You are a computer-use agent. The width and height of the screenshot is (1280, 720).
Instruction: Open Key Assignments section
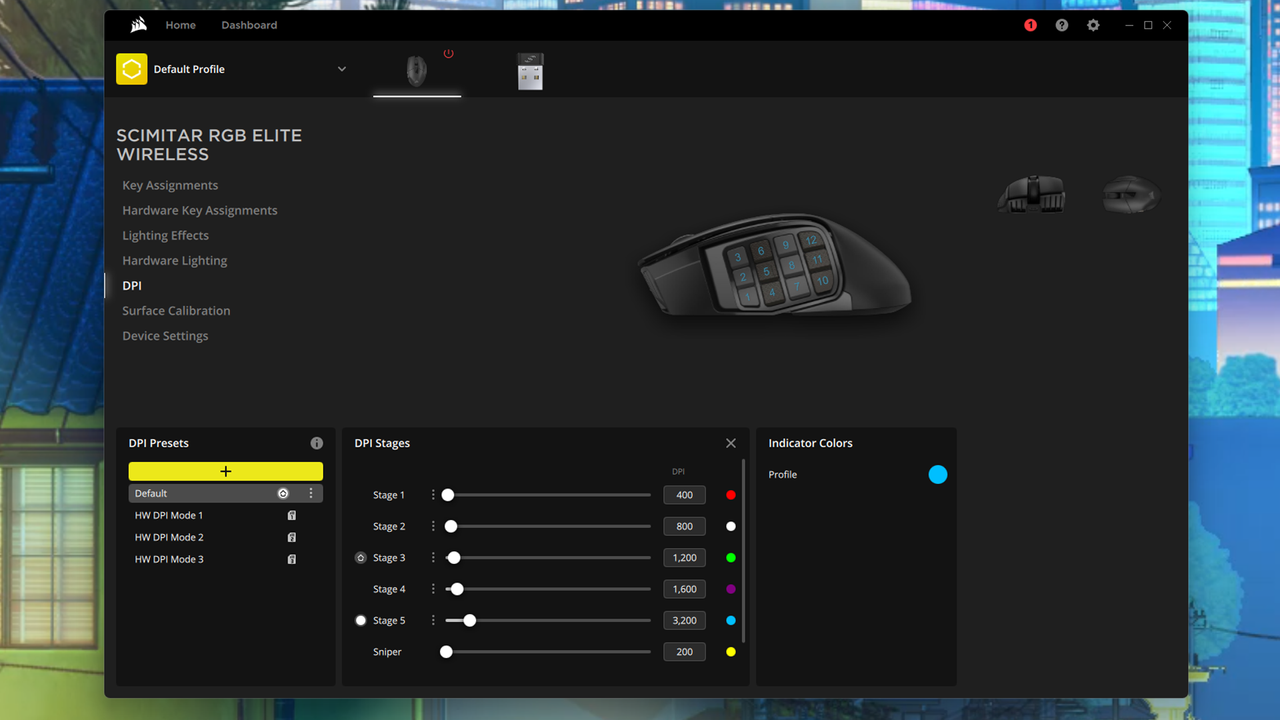(170, 185)
